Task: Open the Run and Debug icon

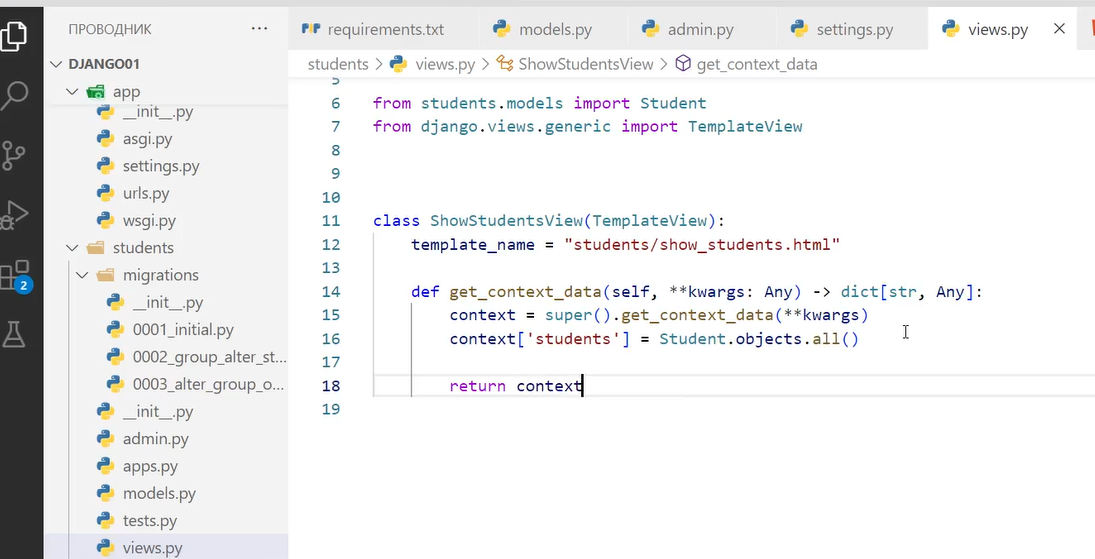Action: (15, 215)
